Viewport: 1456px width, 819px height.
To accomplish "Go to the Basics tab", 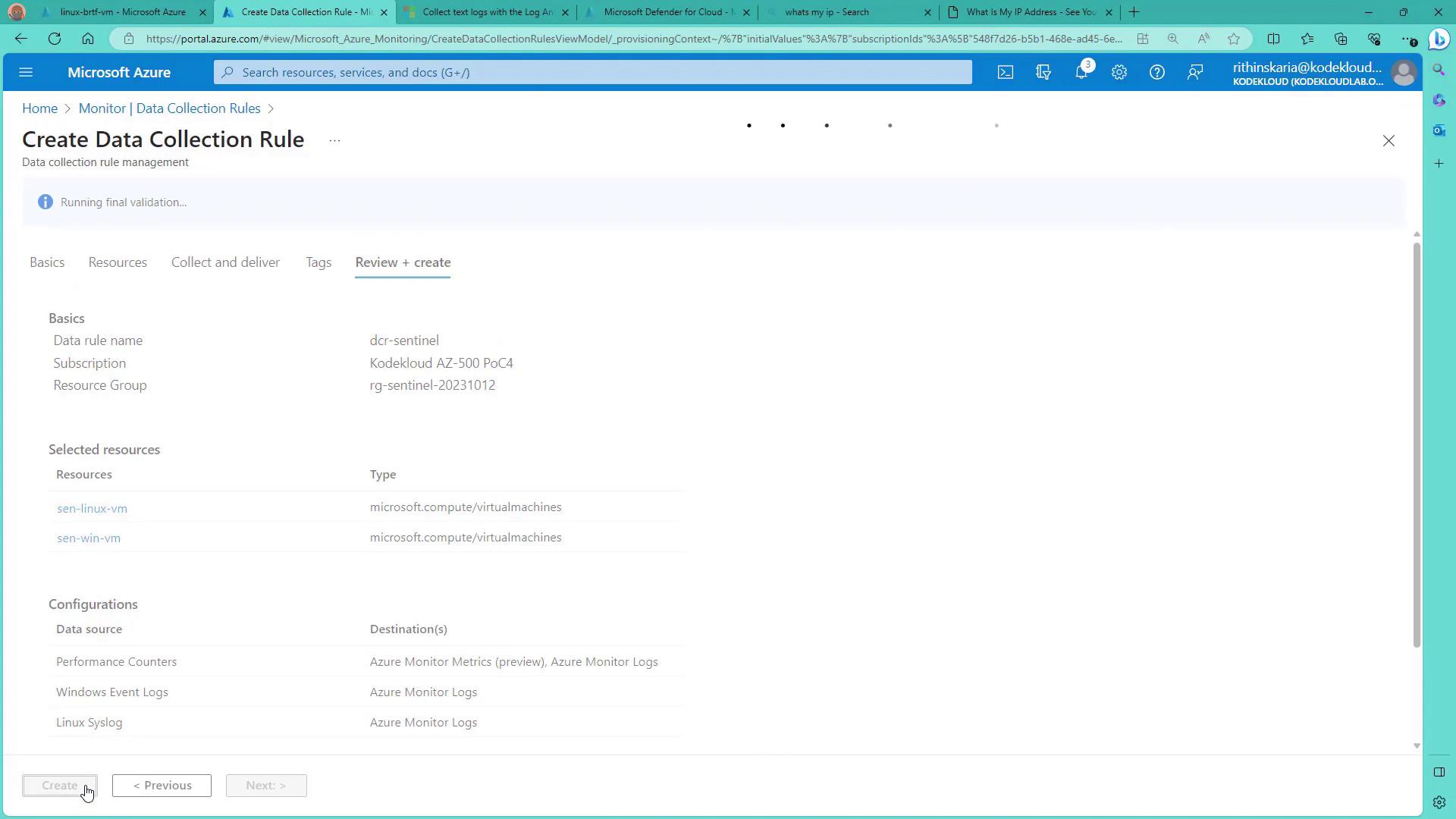I will pyautogui.click(x=47, y=262).
